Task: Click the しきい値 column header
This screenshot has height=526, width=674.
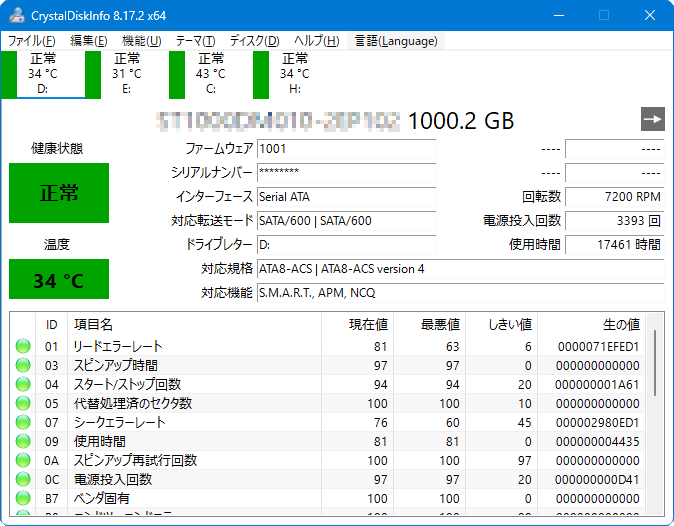Action: click(502, 324)
